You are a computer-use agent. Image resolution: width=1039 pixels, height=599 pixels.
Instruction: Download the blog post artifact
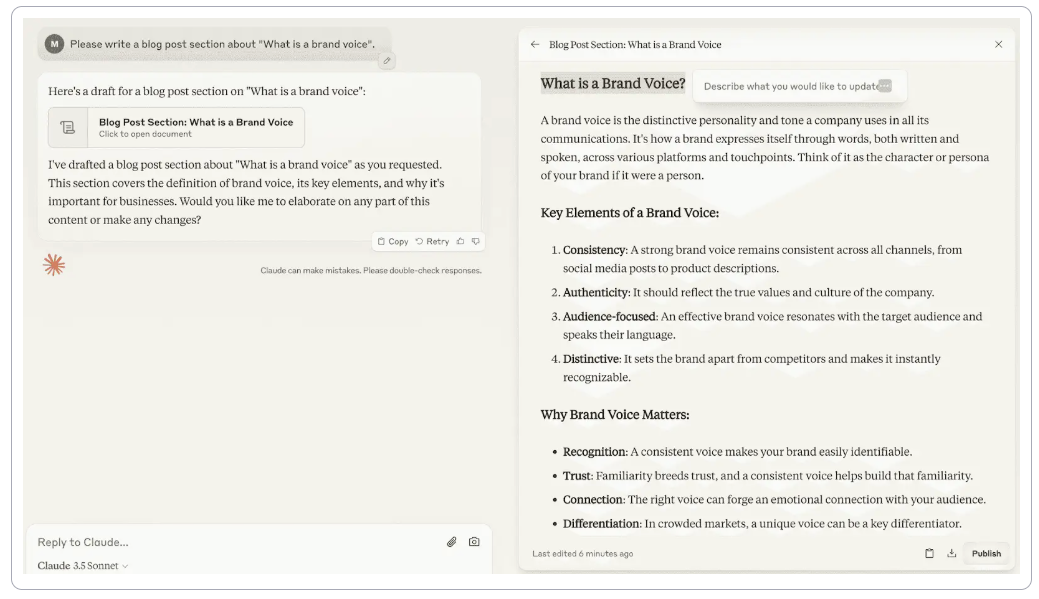pyautogui.click(x=951, y=553)
